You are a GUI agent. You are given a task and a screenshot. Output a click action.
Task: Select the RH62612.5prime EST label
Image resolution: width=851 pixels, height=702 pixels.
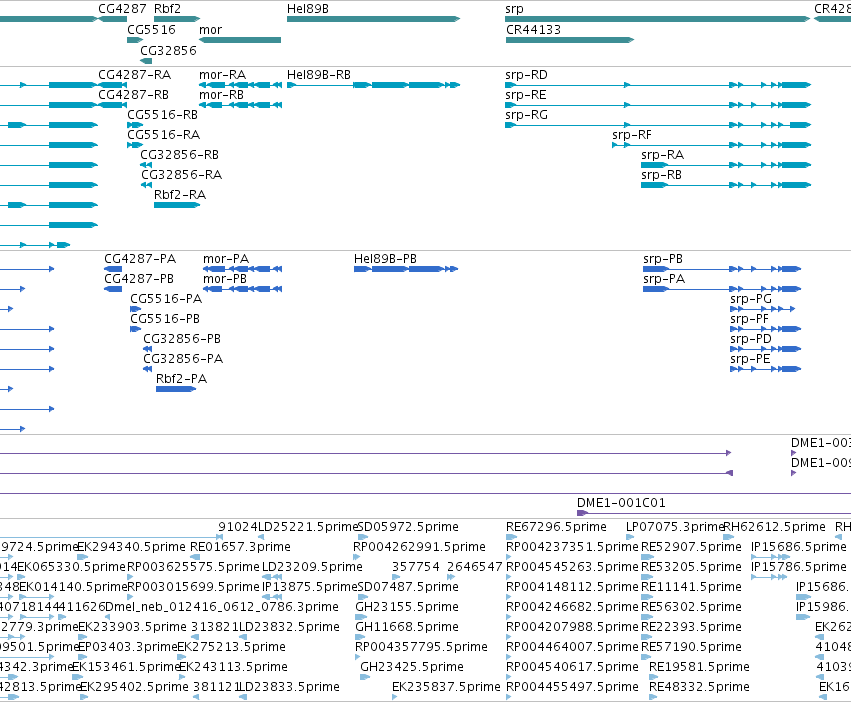[775, 527]
